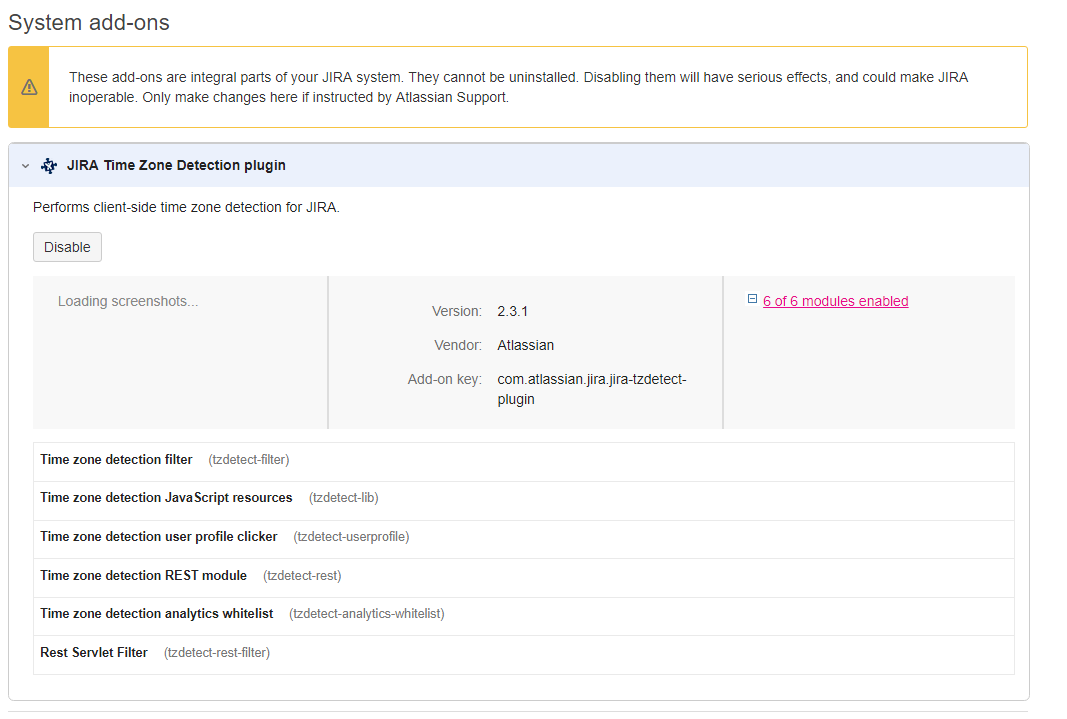
Task: Collapse the JIRA Time Zone Detection plugin row
Action: pos(26,165)
